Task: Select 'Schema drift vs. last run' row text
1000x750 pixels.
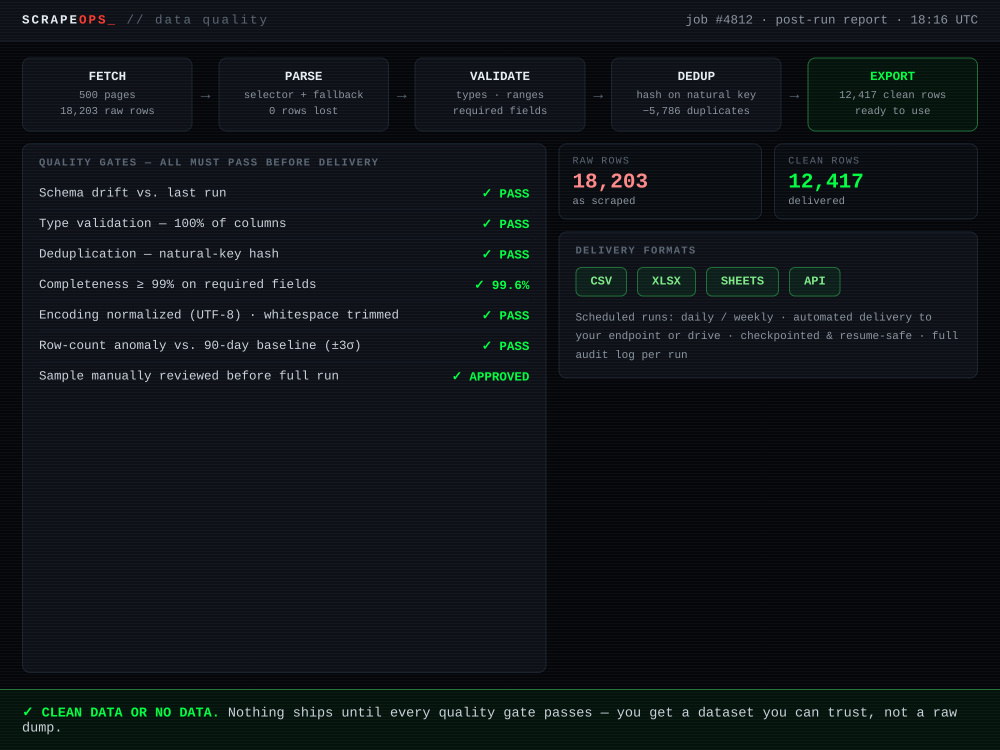Action: pyautogui.click(x=133, y=193)
